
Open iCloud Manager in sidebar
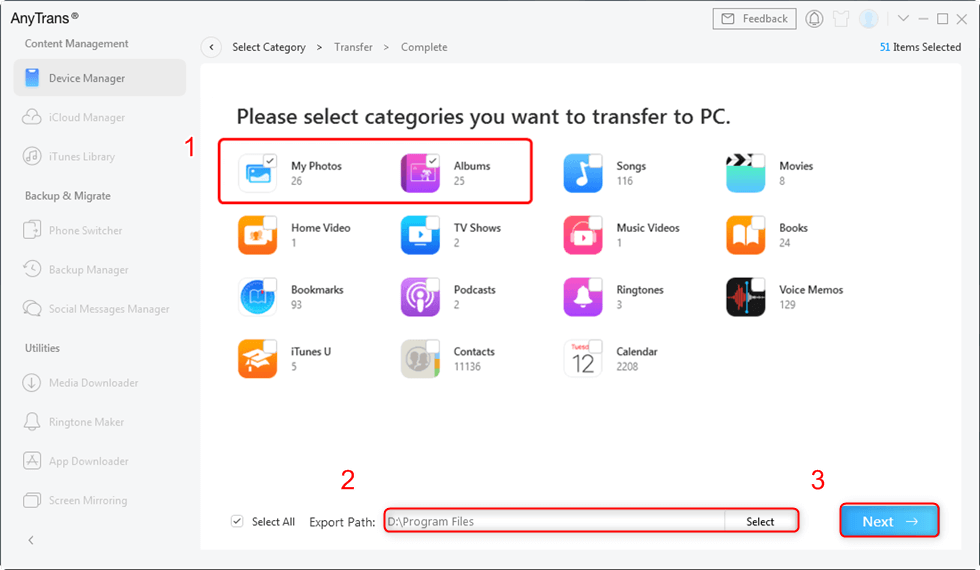pyautogui.click(x=100, y=118)
